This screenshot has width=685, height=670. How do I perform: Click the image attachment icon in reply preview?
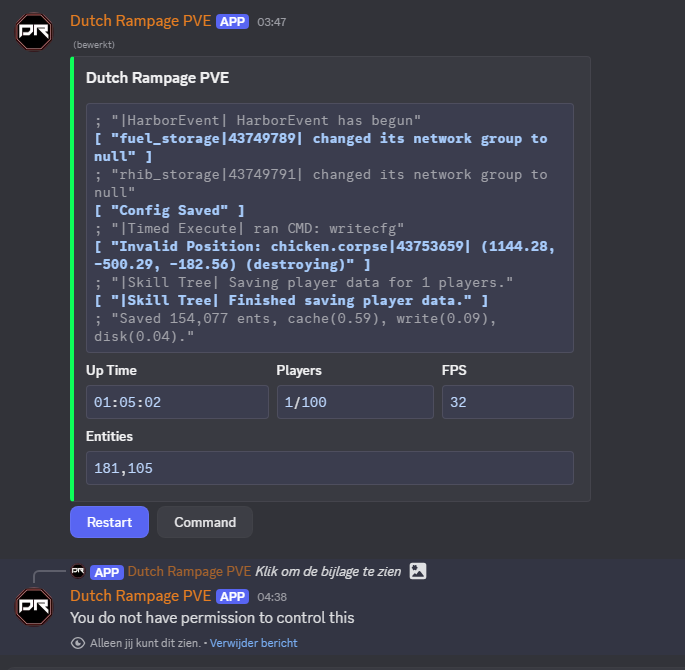pos(418,571)
